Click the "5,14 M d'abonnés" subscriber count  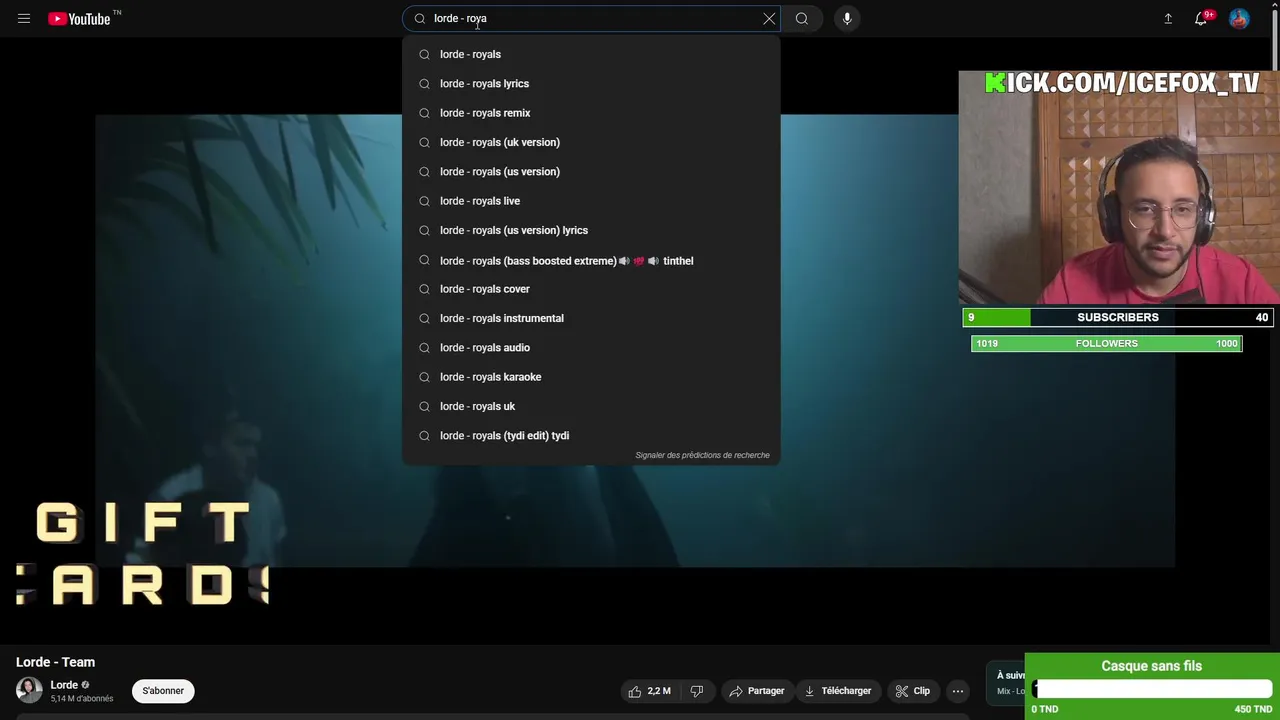pyautogui.click(x=82, y=699)
